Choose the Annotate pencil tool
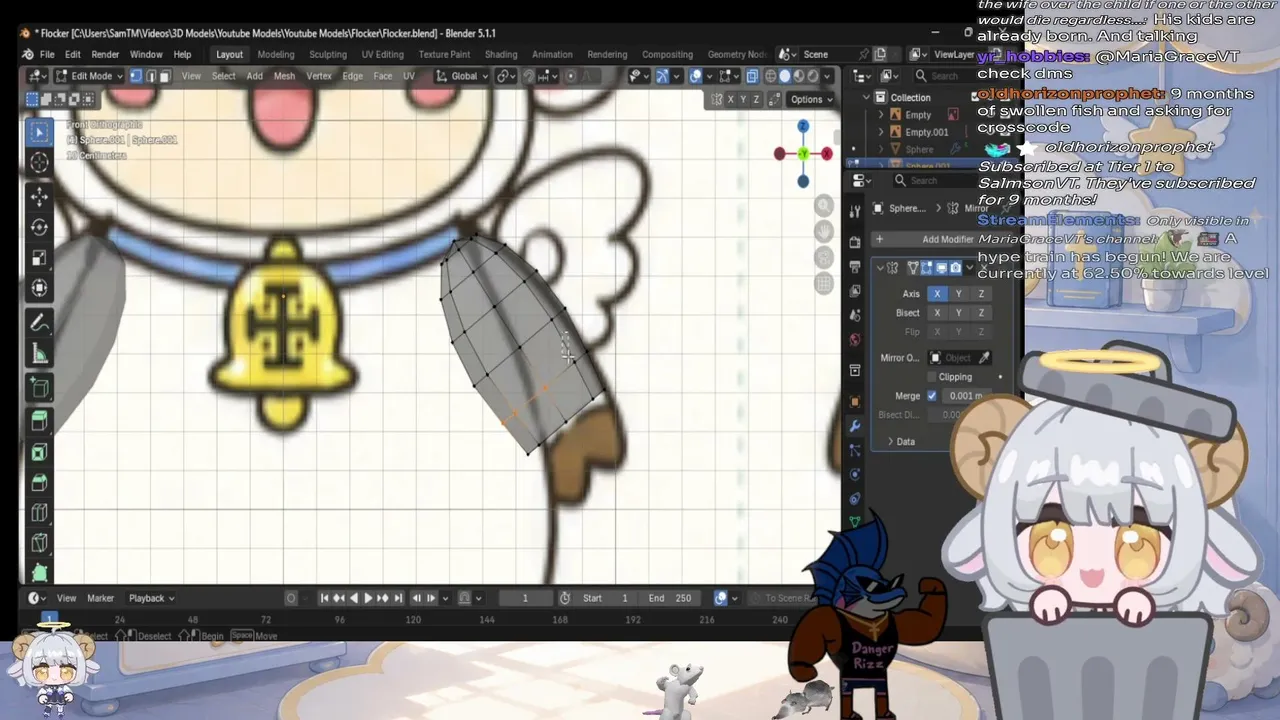The height and width of the screenshot is (720, 1280). [x=40, y=323]
